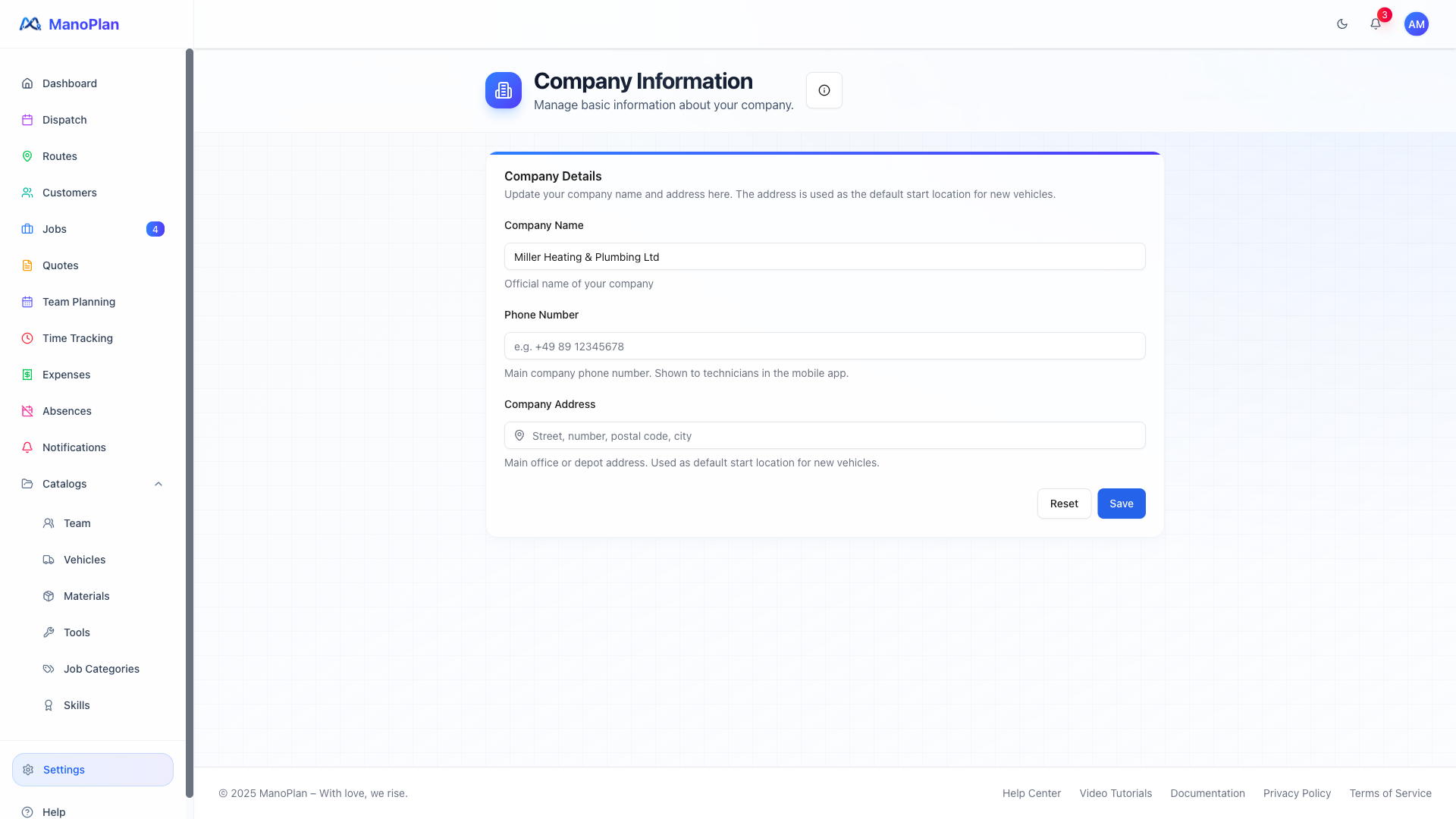Open Vehicles under Catalogs
Viewport: 1456px width, 819px height.
[84, 560]
